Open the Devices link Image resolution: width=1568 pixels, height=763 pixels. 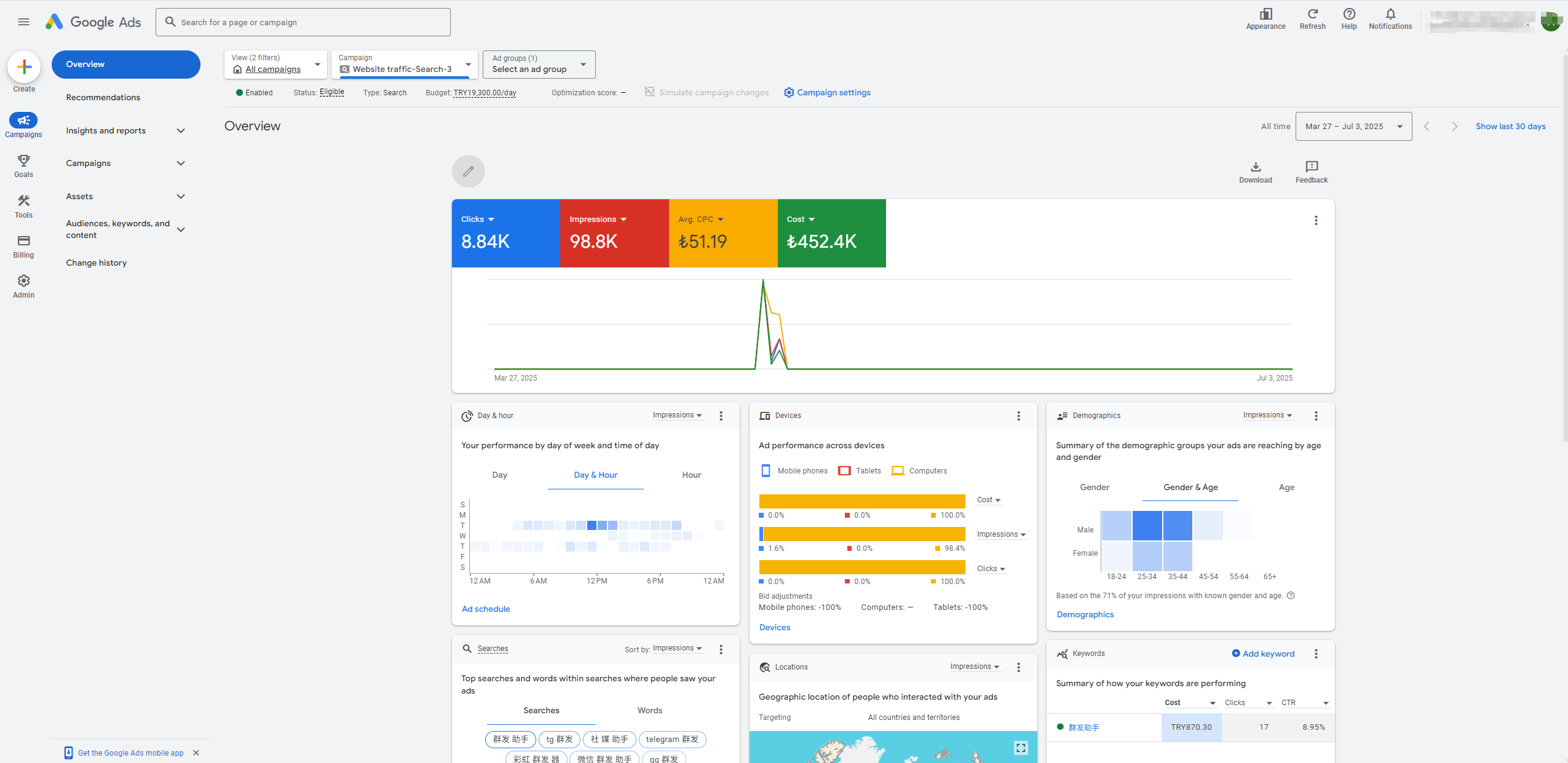point(775,627)
